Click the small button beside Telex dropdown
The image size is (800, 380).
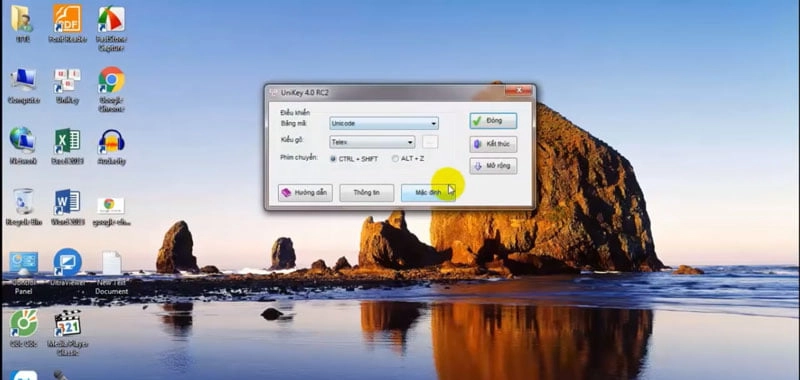tap(430, 142)
